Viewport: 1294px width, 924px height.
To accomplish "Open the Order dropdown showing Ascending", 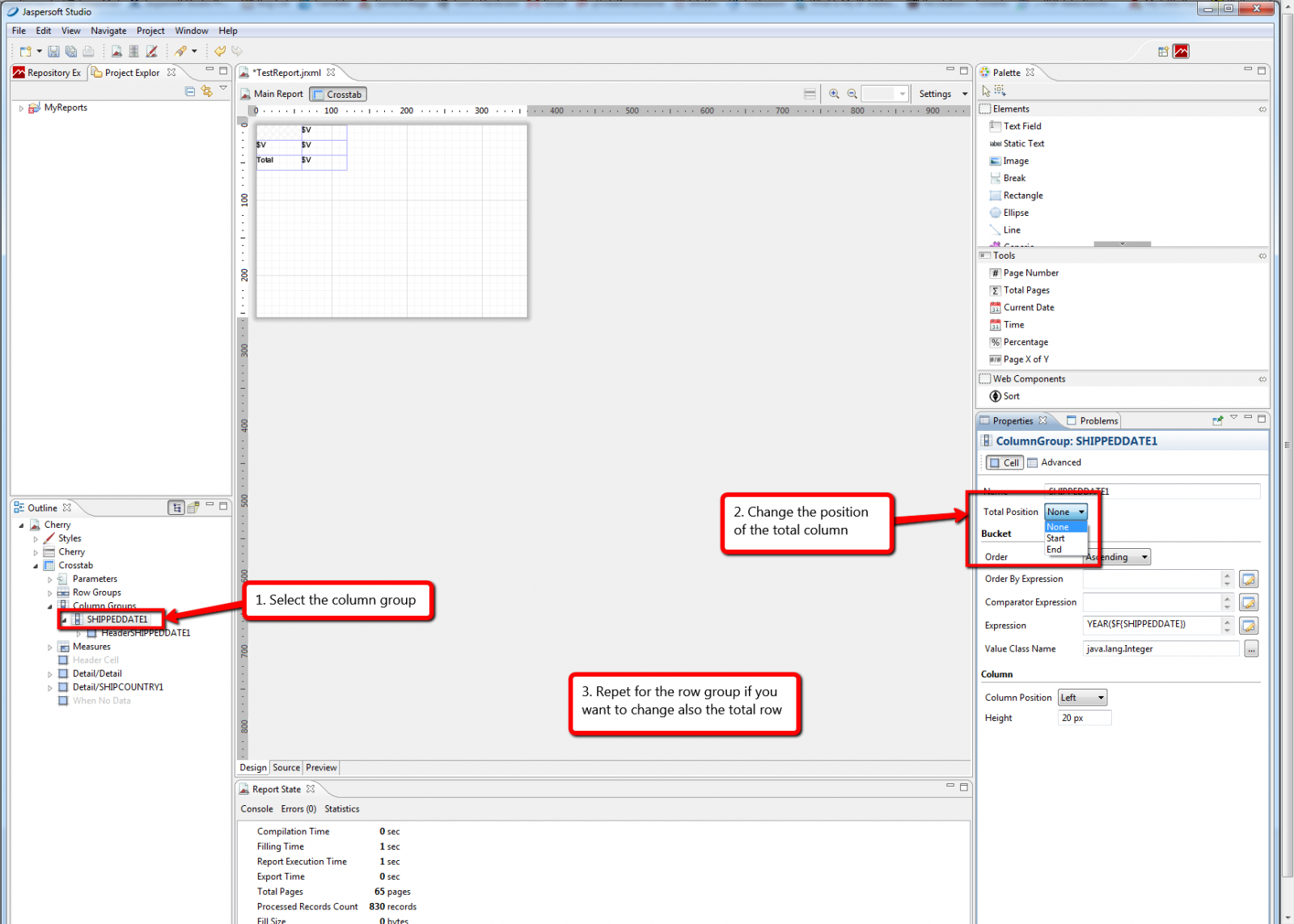I will pyautogui.click(x=1117, y=557).
